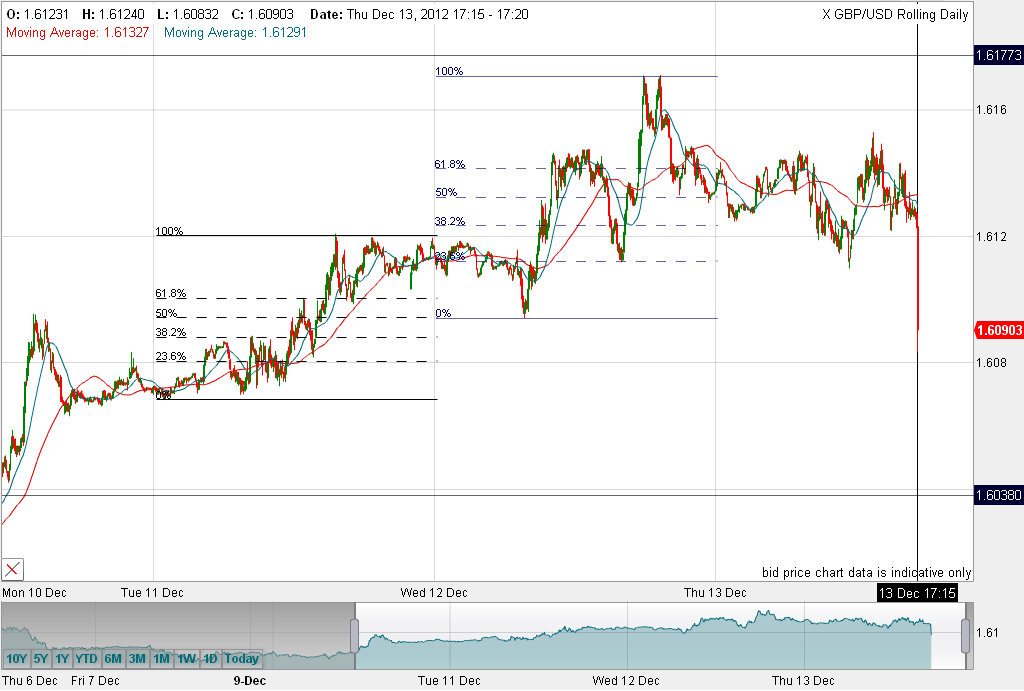Screen dimensions: 1024x691
Task: Click the bid price chart data disclaimer
Action: 867,572
